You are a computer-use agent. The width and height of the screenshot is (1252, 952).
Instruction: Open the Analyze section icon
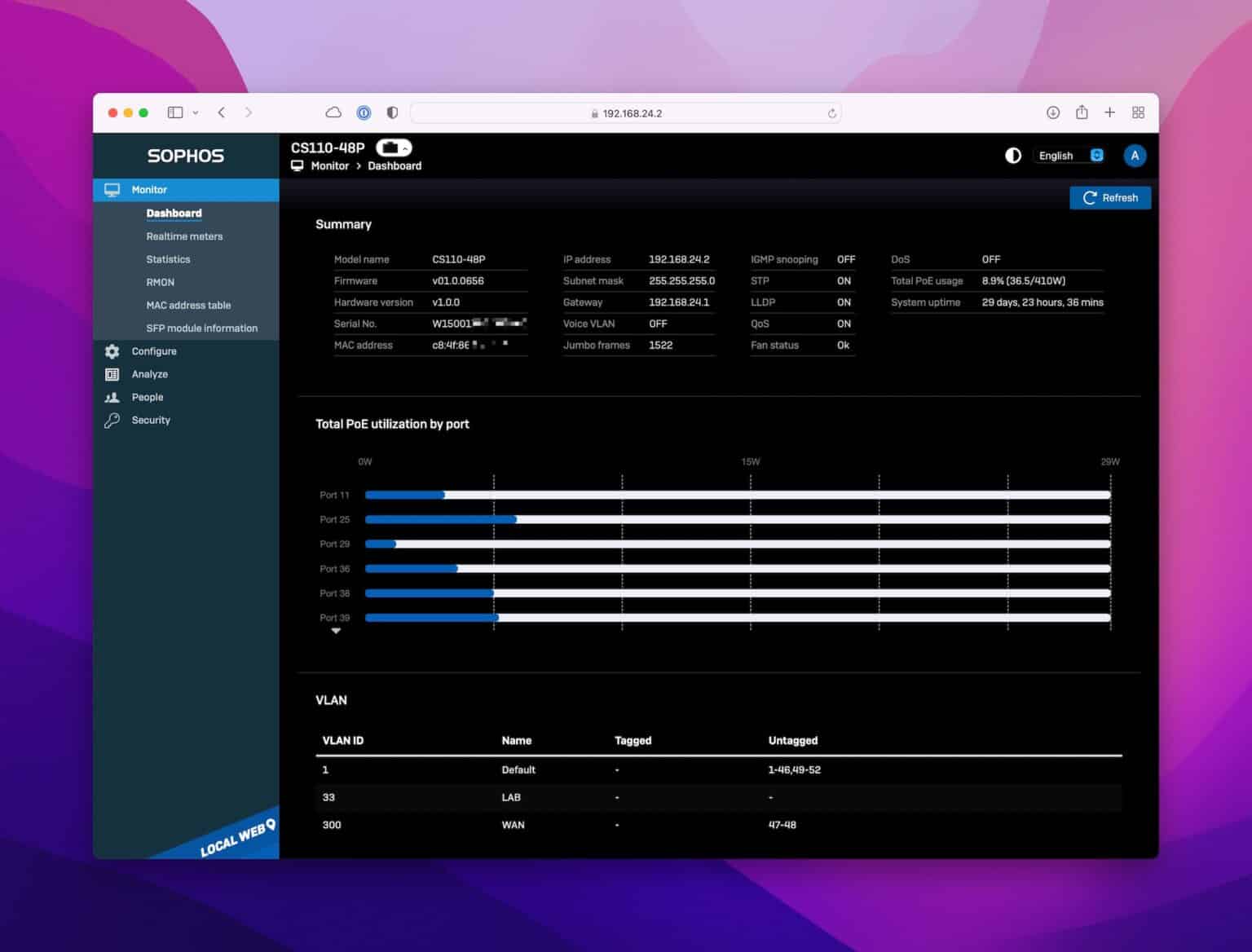(112, 374)
